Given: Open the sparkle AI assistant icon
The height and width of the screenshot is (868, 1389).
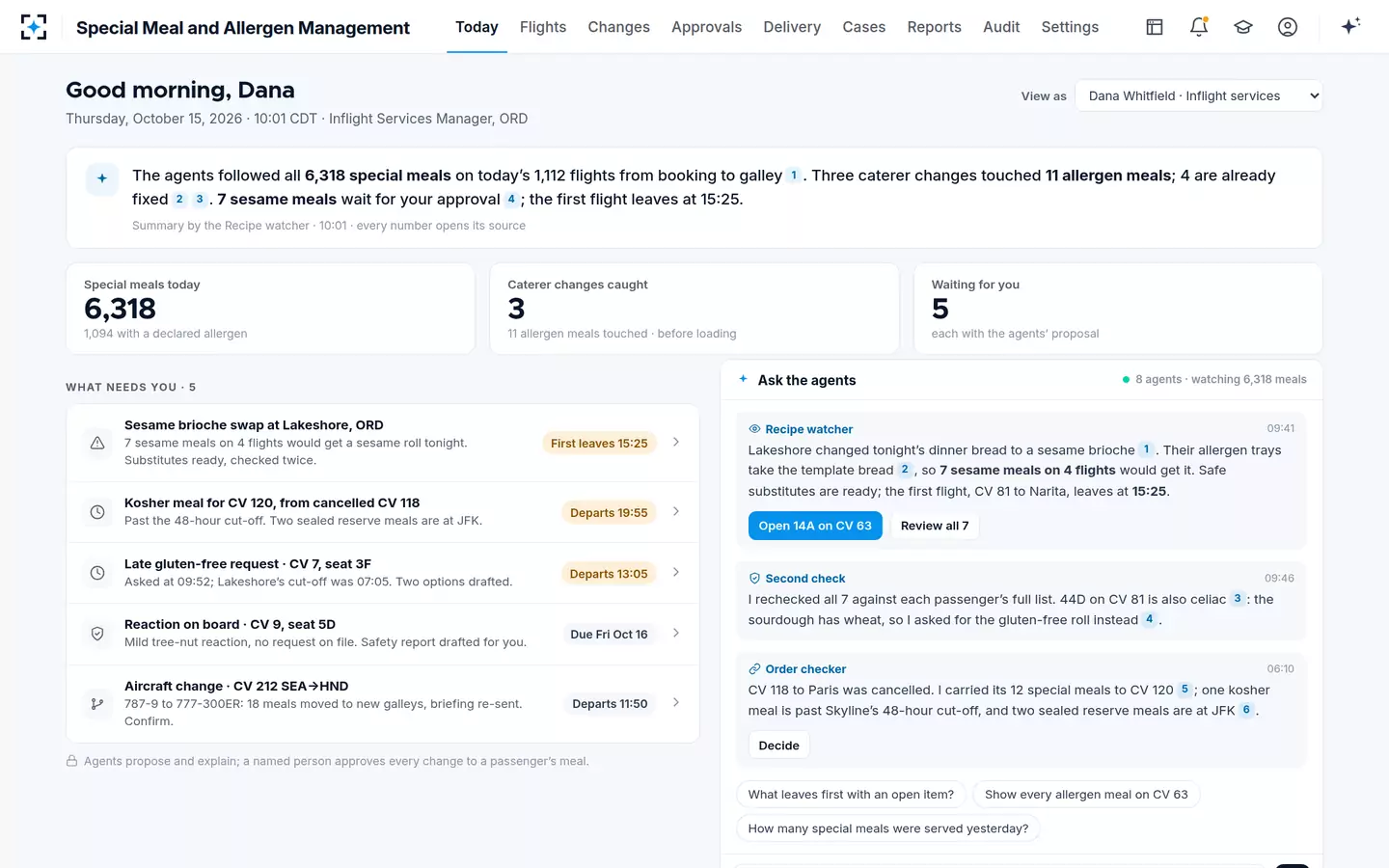Looking at the screenshot, I should coord(1350,26).
